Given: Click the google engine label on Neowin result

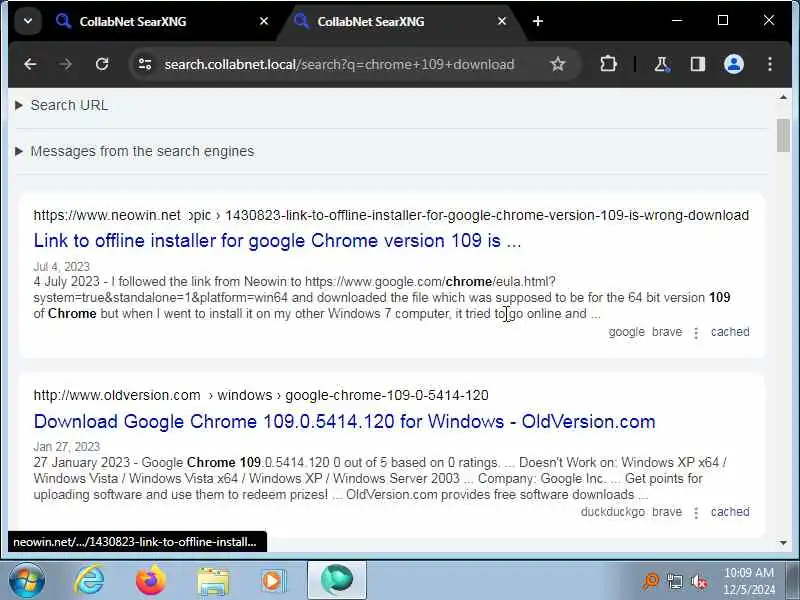Looking at the screenshot, I should pyautogui.click(x=626, y=332).
